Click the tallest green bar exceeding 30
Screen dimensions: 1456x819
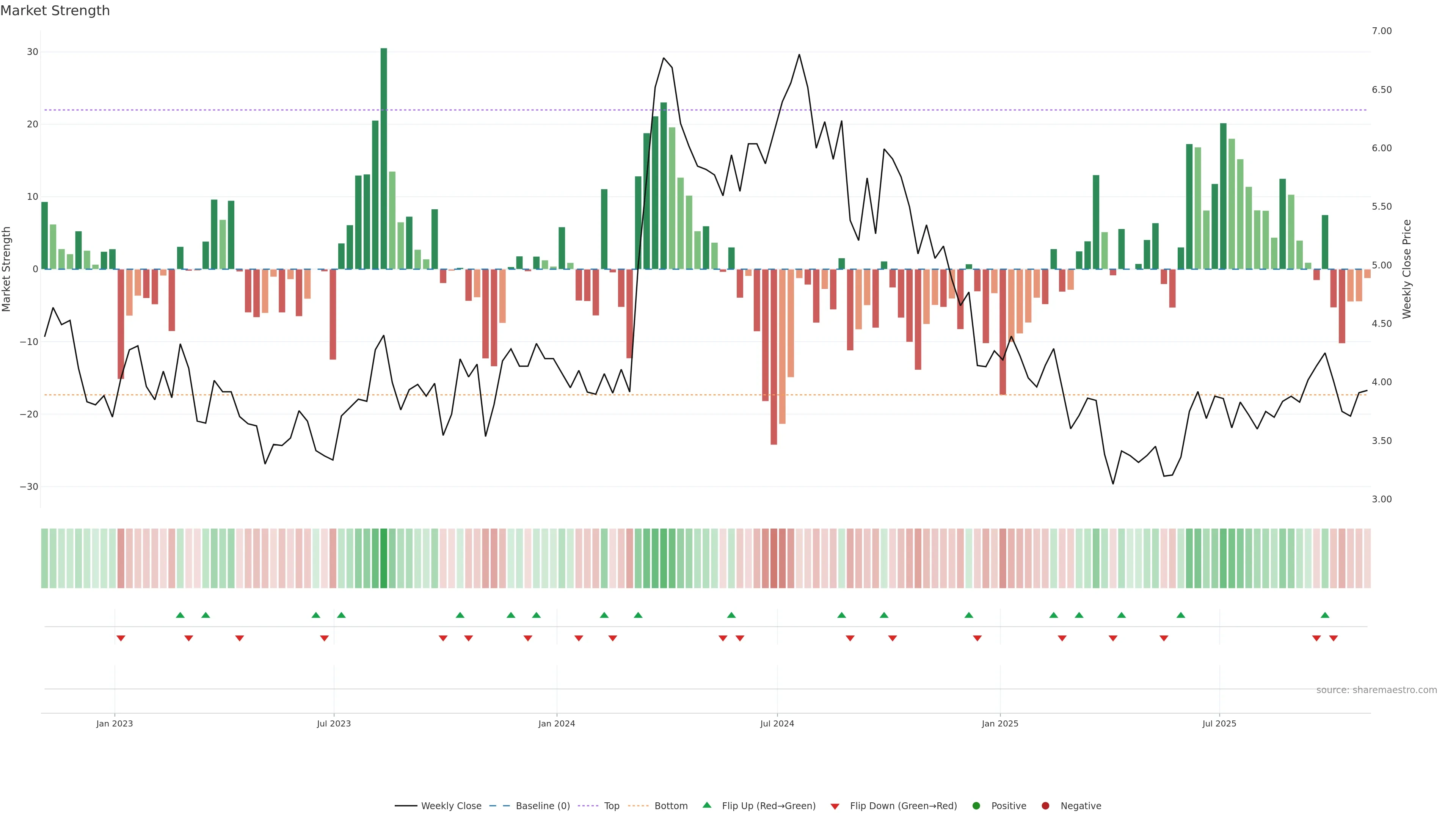click(x=384, y=158)
